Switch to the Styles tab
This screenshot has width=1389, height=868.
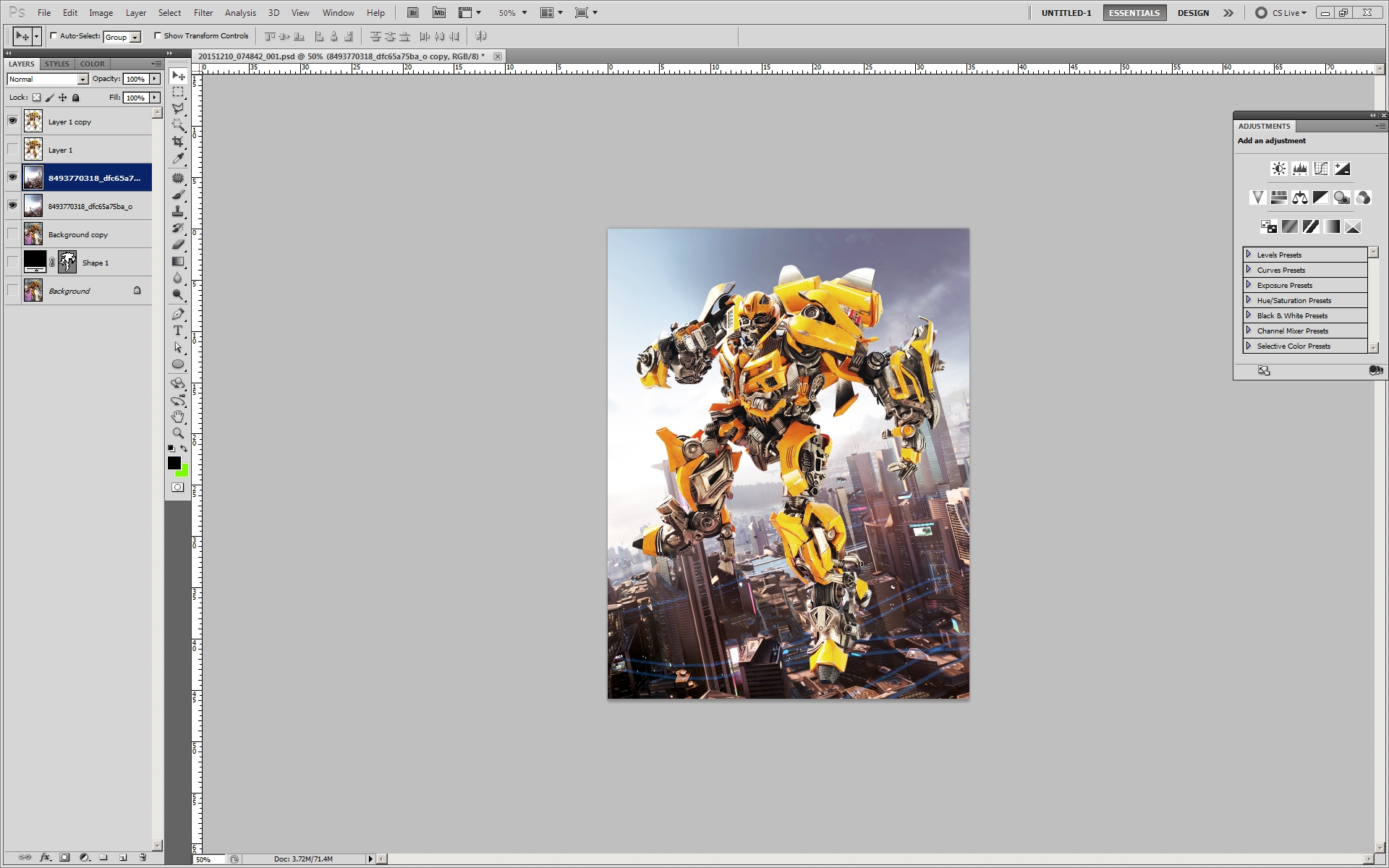pos(57,64)
